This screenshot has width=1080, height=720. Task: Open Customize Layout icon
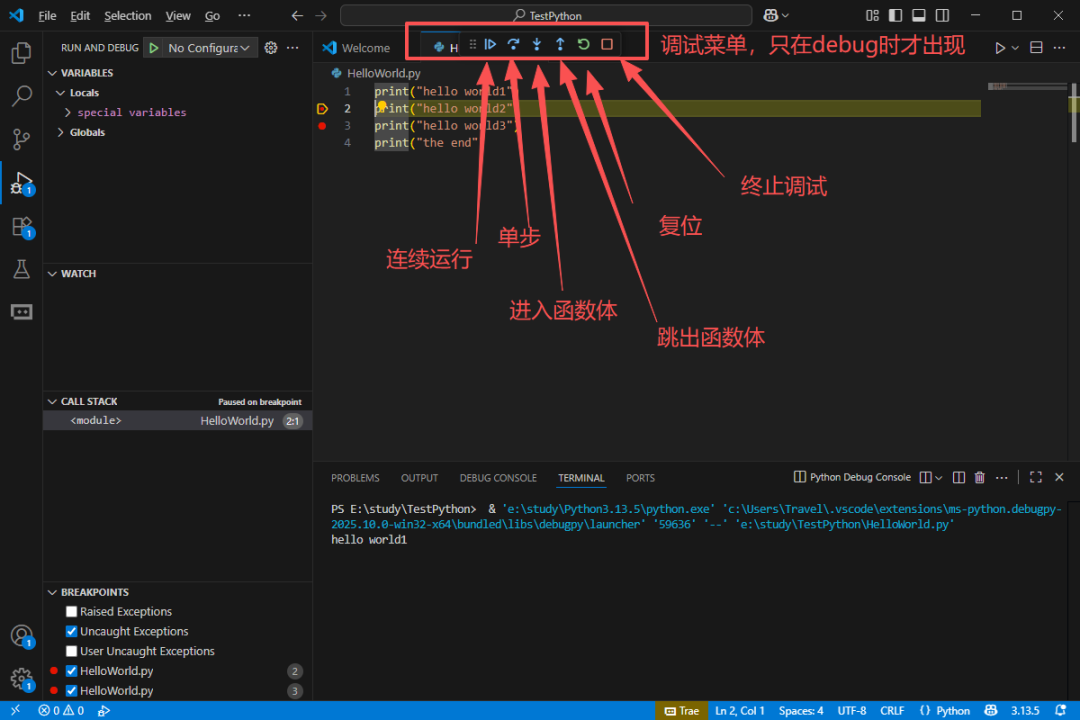pos(872,15)
